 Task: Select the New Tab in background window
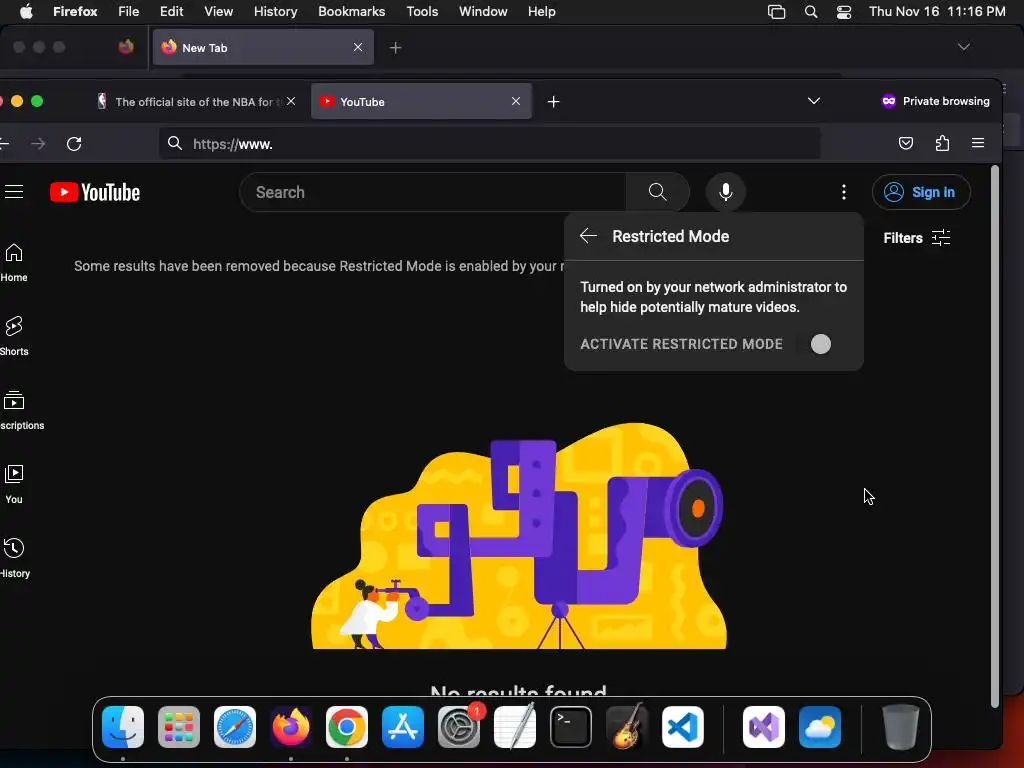(x=263, y=47)
